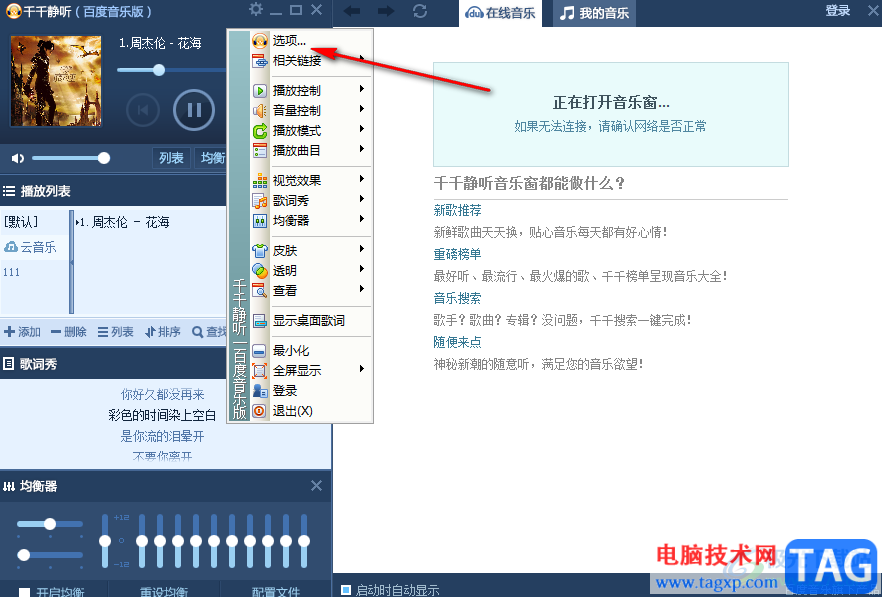This screenshot has height=597, width=882.
Task: Click the 音量控制 speaker icon
Action: (259, 111)
